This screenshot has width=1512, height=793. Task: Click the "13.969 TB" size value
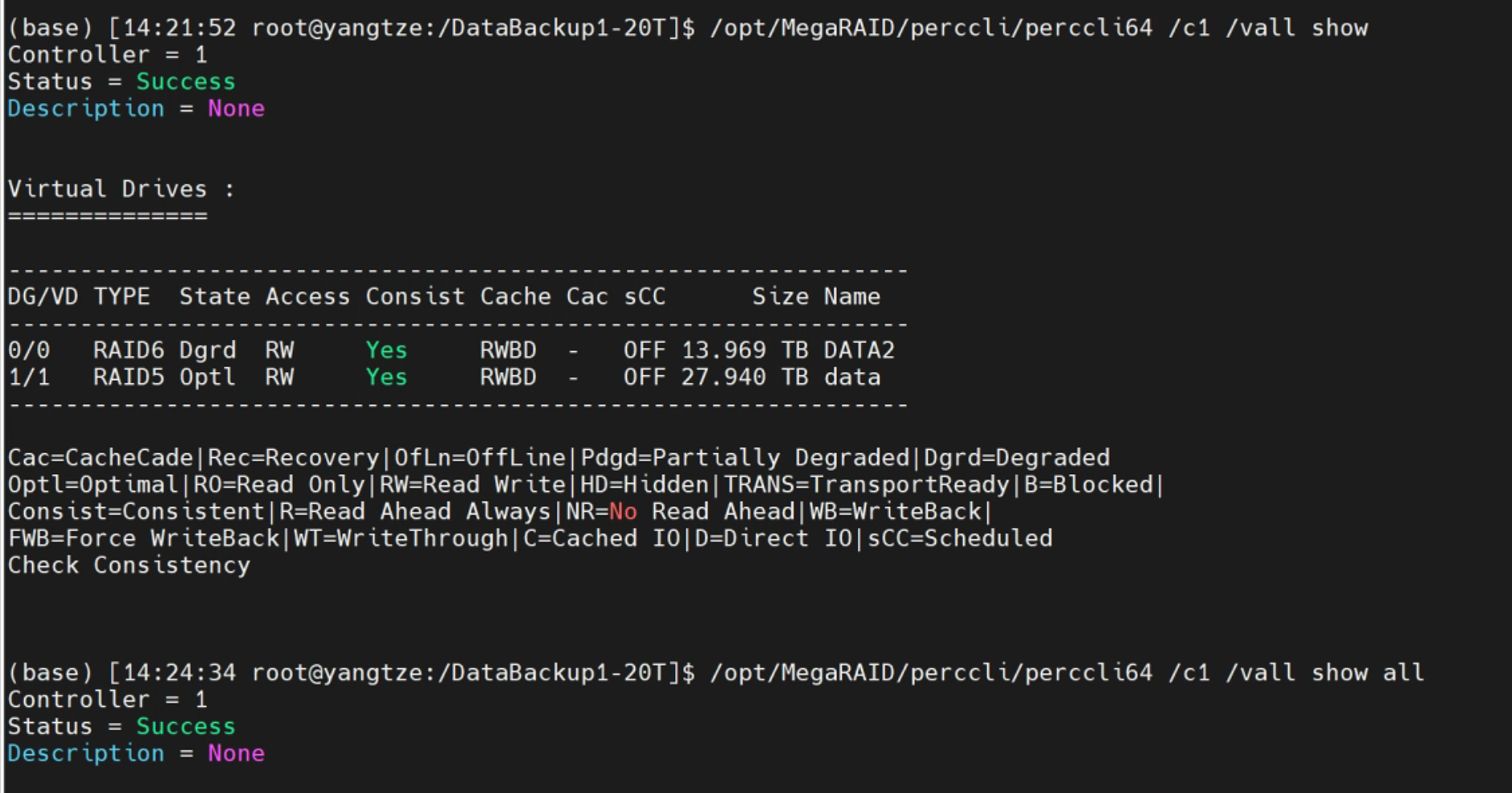(744, 351)
